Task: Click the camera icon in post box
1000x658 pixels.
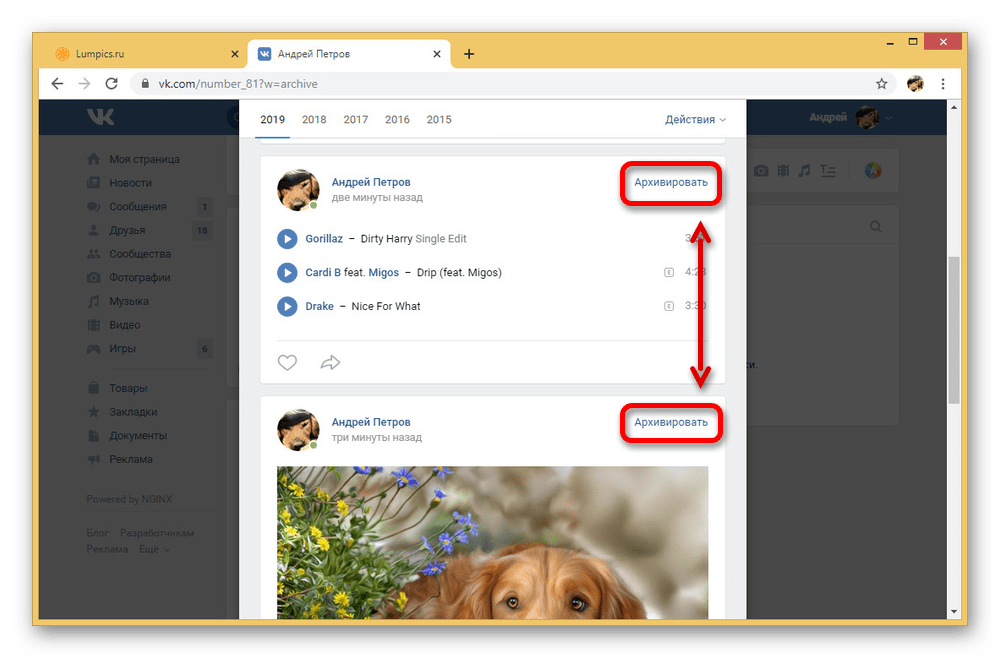Action: pyautogui.click(x=761, y=171)
